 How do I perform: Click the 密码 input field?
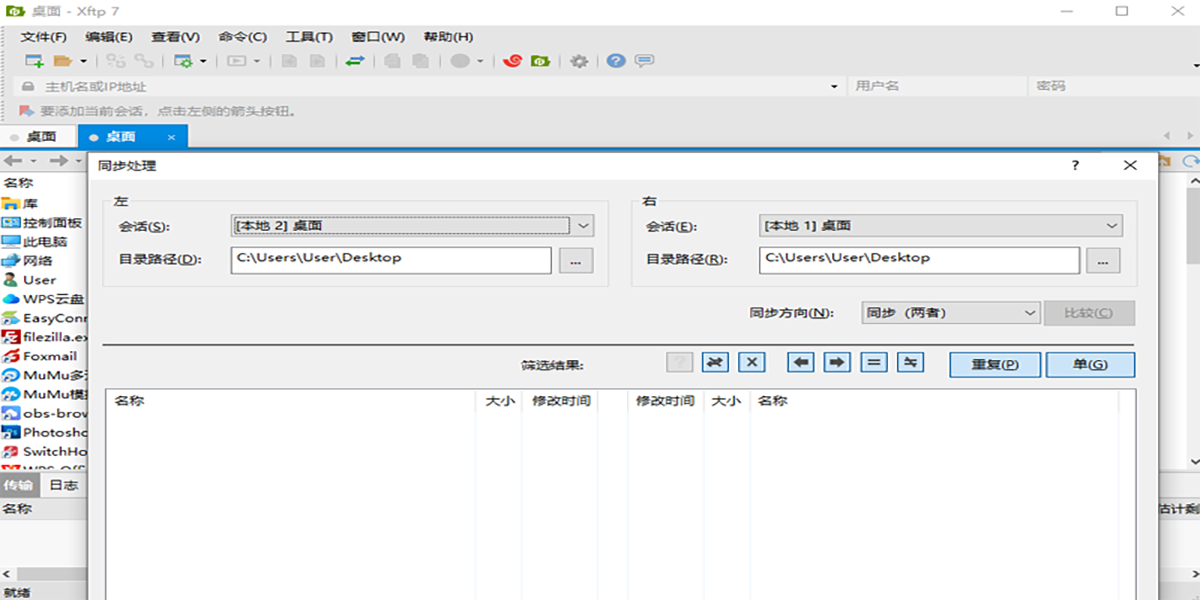click(1112, 87)
